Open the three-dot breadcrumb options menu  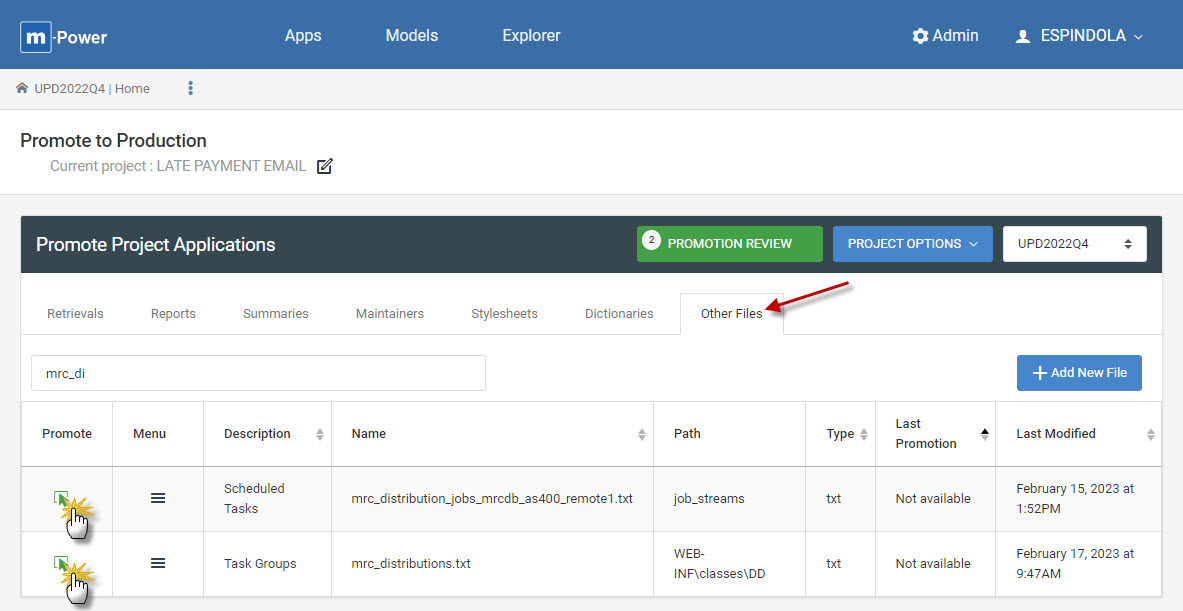click(x=190, y=88)
